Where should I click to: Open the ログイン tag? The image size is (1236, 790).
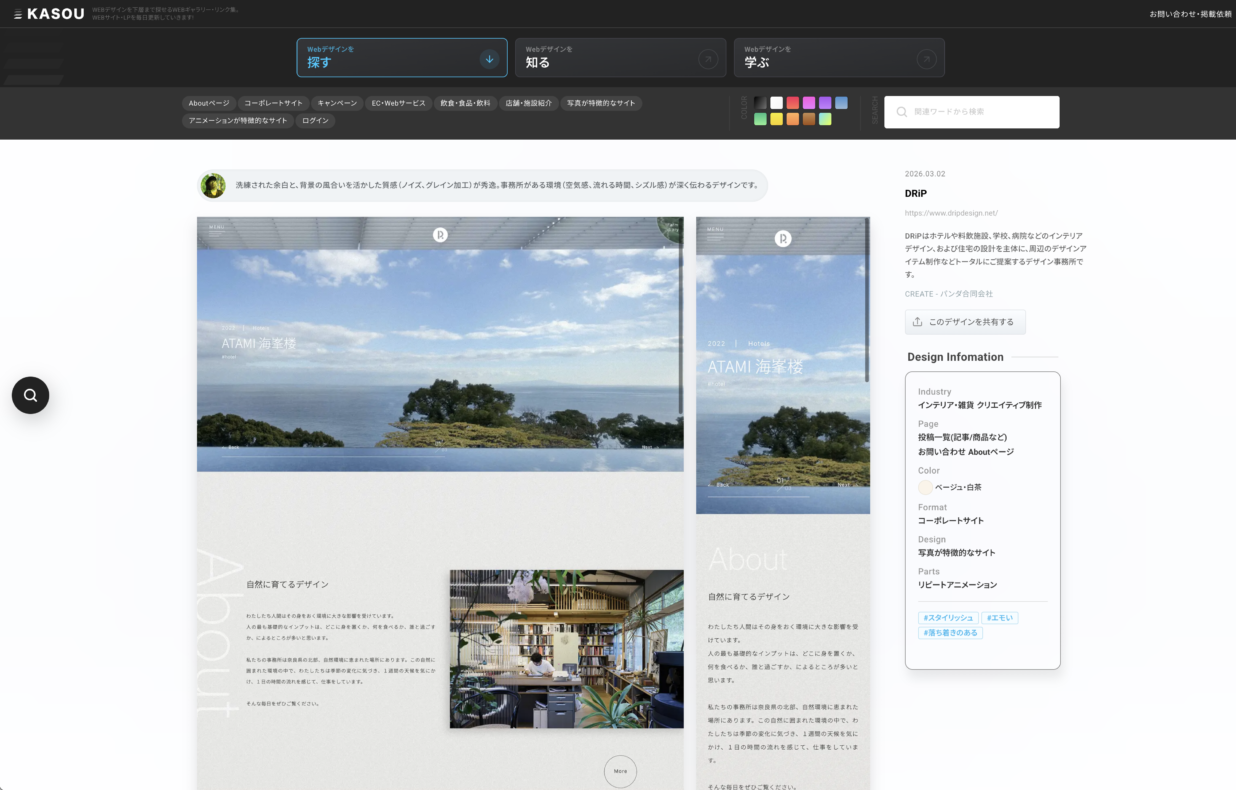tap(315, 120)
